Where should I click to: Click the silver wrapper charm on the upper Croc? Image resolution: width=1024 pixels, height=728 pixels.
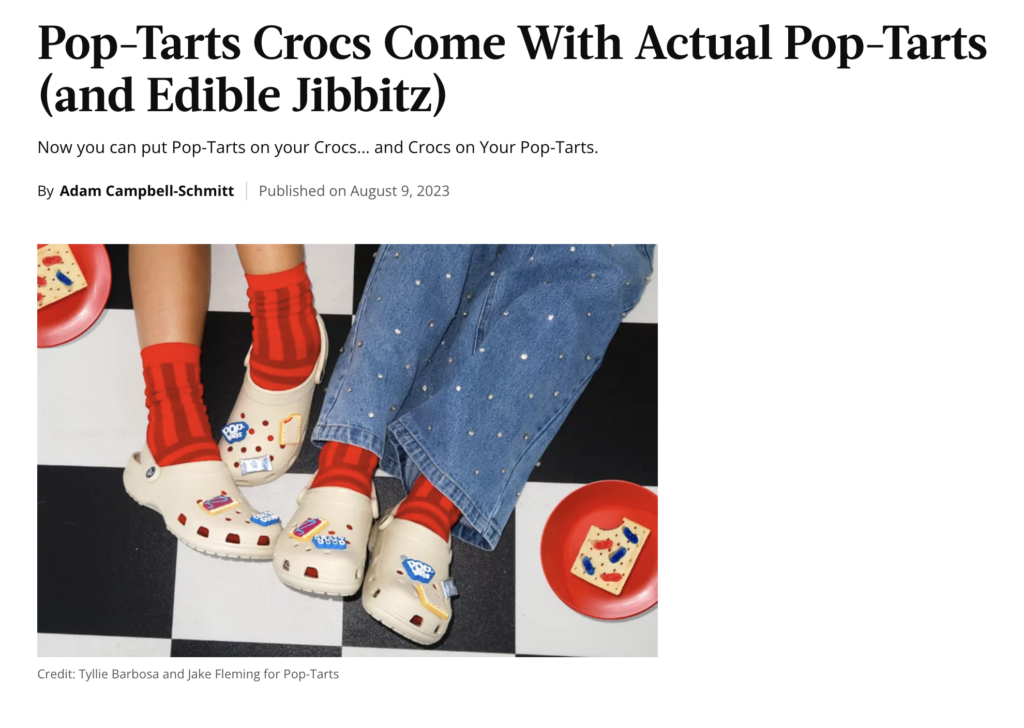coord(255,465)
